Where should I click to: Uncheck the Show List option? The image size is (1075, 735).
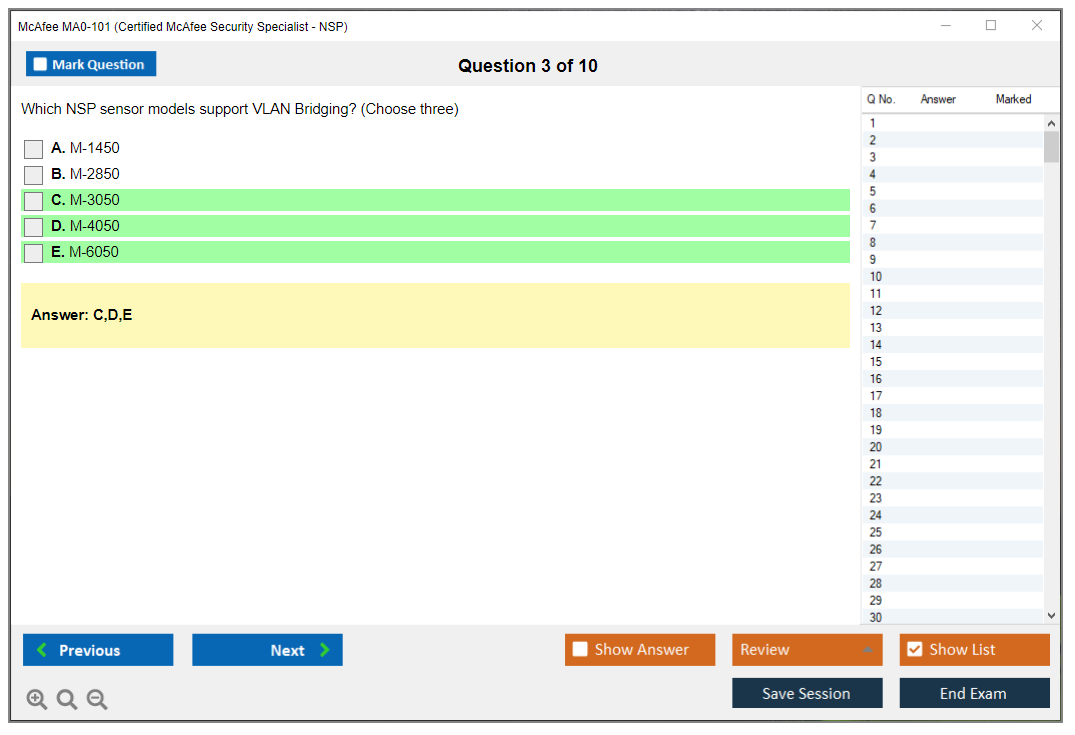914,650
